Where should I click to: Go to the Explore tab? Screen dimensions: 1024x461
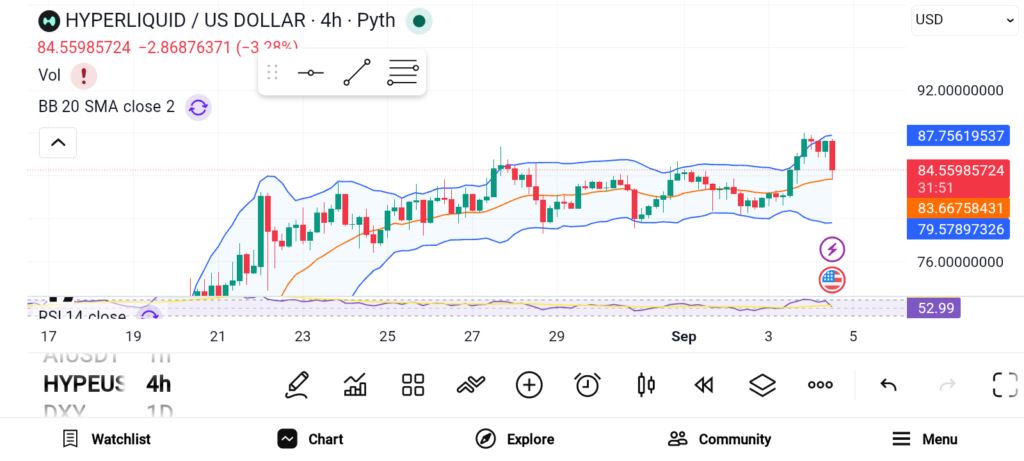[515, 439]
